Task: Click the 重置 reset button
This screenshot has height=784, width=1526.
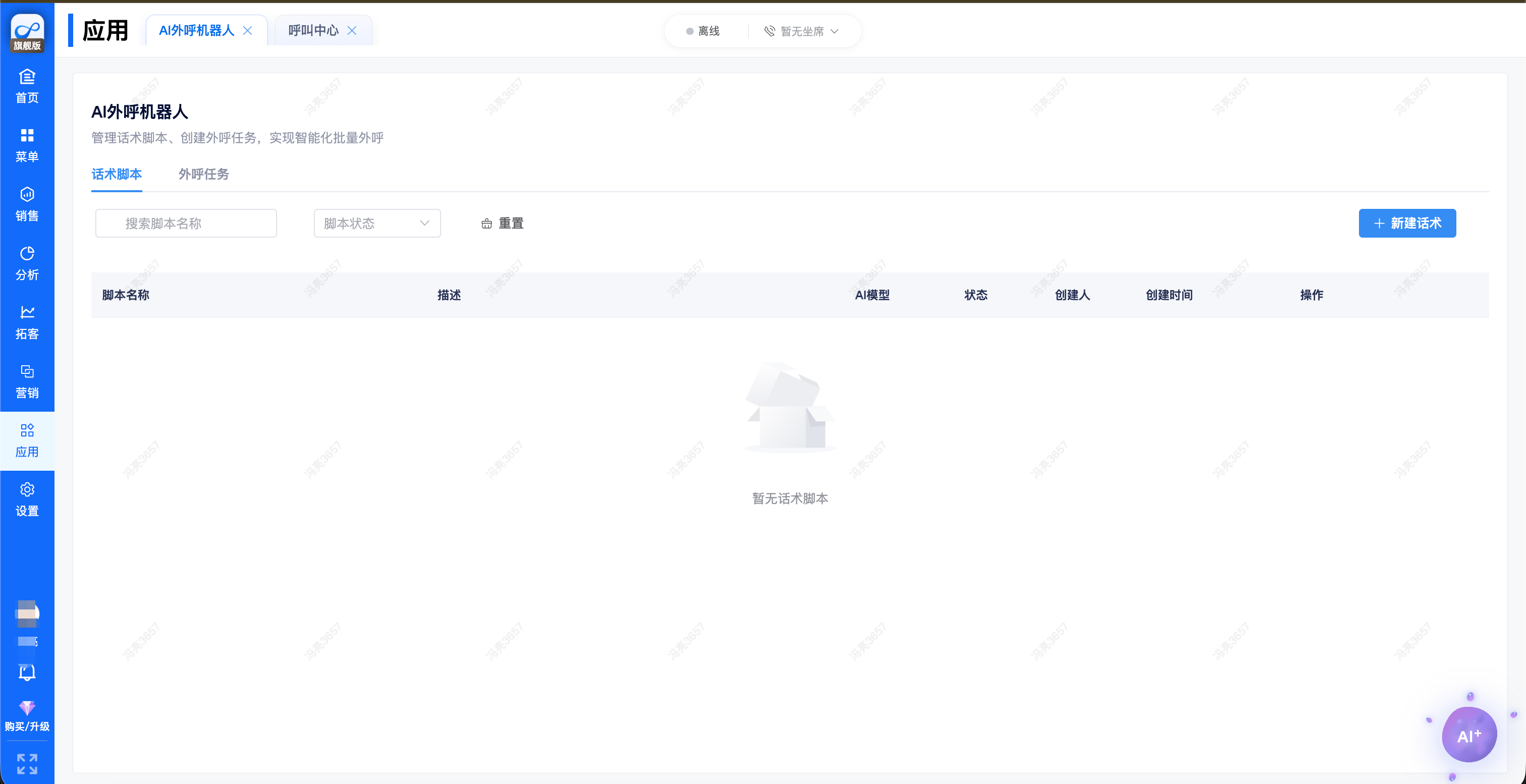Action: [502, 223]
